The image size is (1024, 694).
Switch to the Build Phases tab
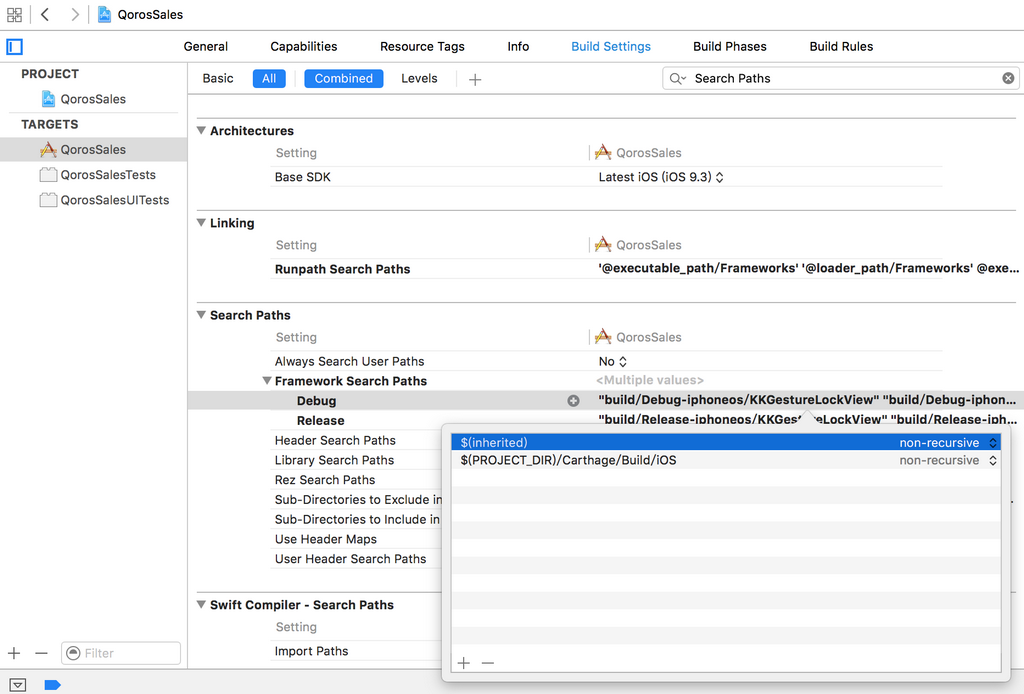(729, 46)
